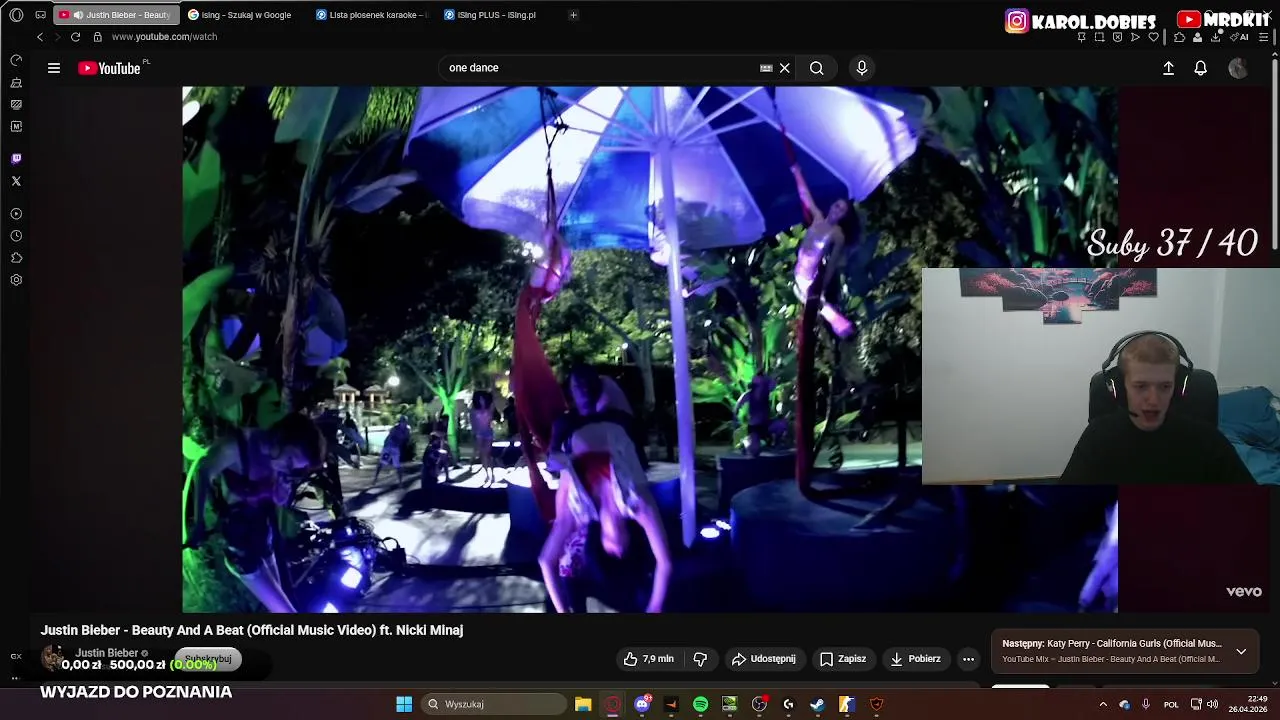
Task: Open Spotify from the taskbar
Action: [700, 704]
